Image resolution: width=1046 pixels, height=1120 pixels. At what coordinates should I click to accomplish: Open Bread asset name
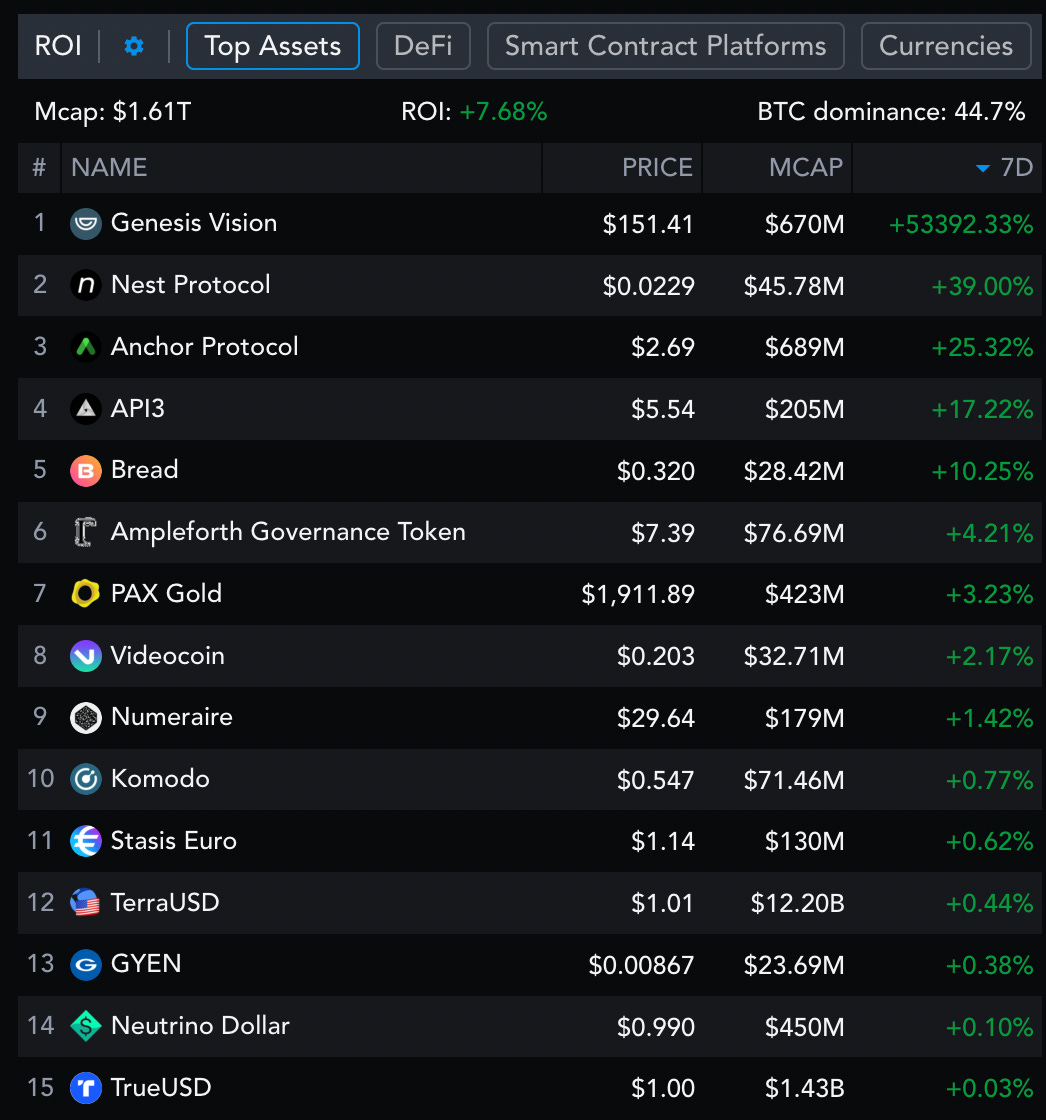pos(144,470)
